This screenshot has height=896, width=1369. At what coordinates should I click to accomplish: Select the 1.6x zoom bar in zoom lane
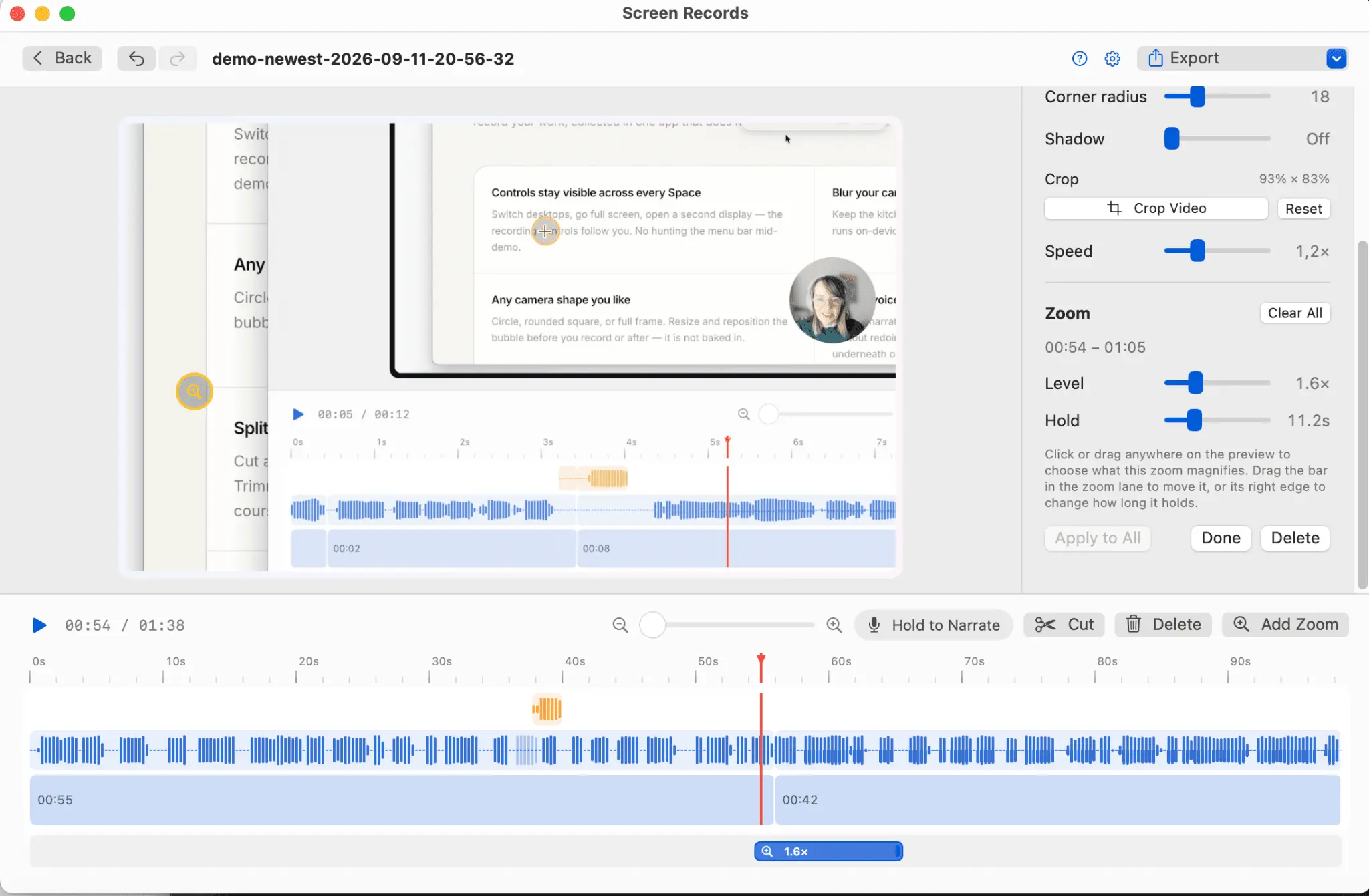click(828, 851)
